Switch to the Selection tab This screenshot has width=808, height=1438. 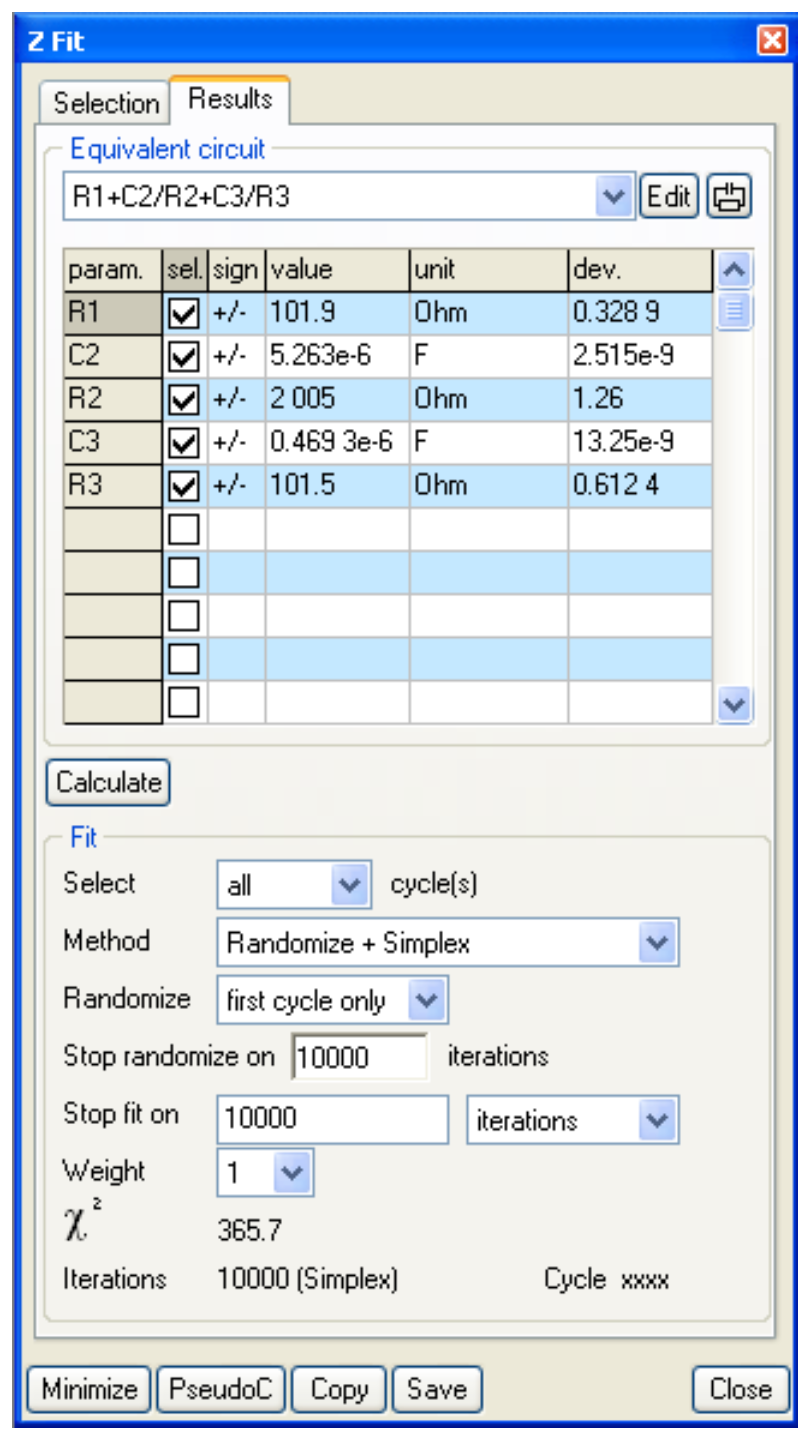point(105,103)
